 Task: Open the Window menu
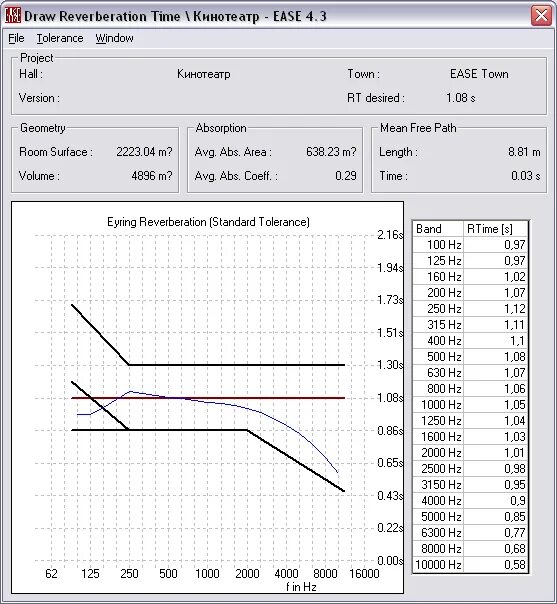[114, 38]
